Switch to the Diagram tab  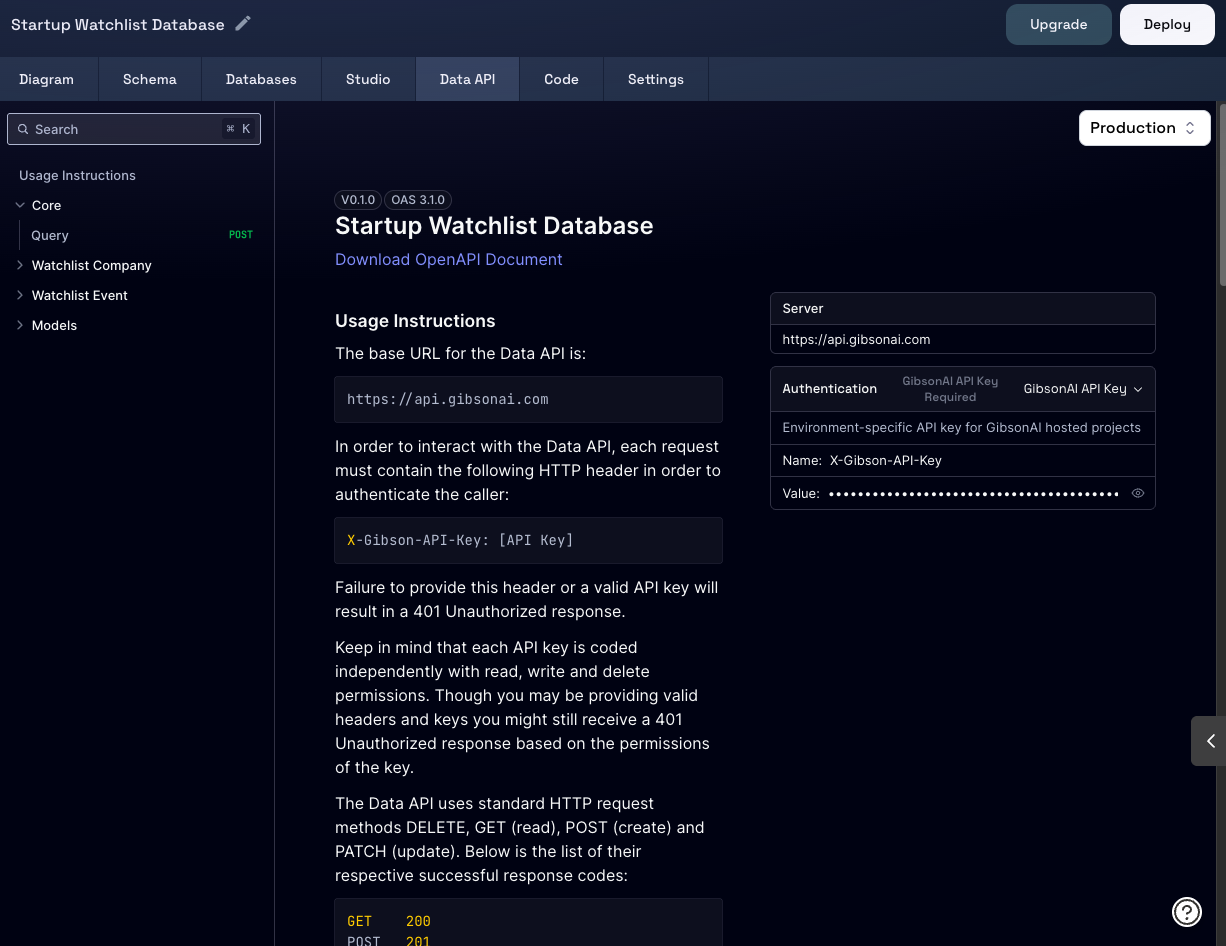(x=47, y=79)
